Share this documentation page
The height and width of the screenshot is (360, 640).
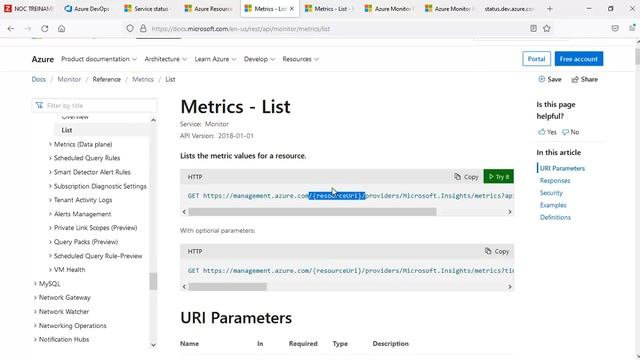coord(584,79)
